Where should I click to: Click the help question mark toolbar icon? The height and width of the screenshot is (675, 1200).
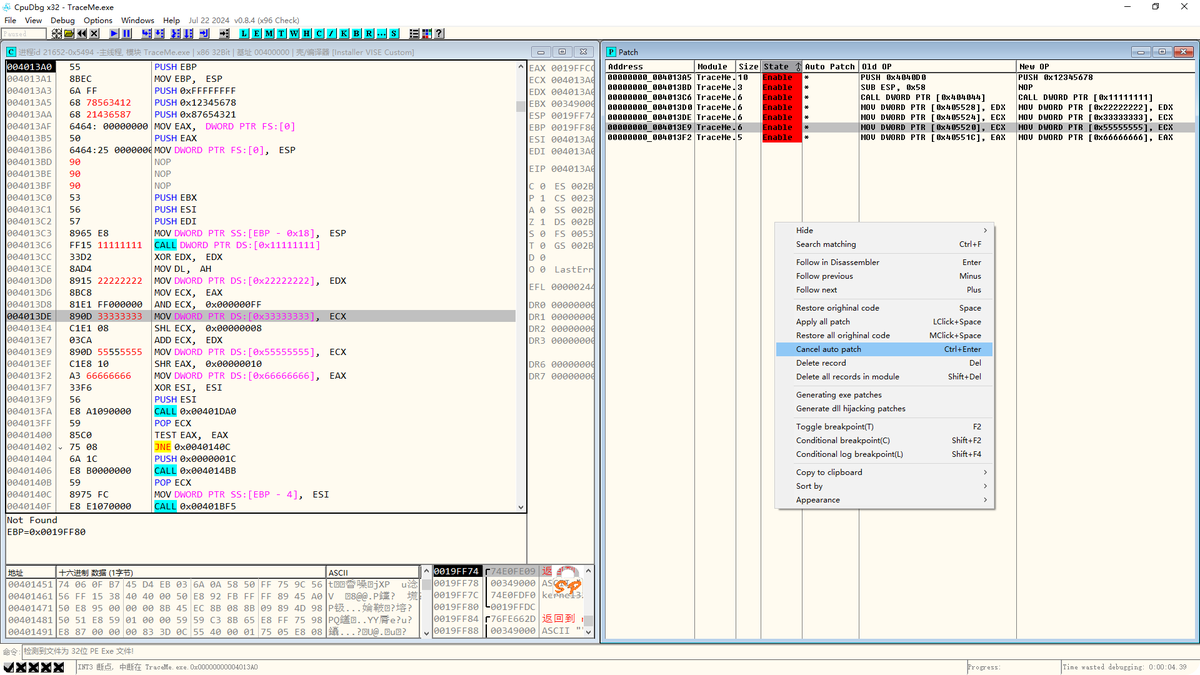pos(438,33)
